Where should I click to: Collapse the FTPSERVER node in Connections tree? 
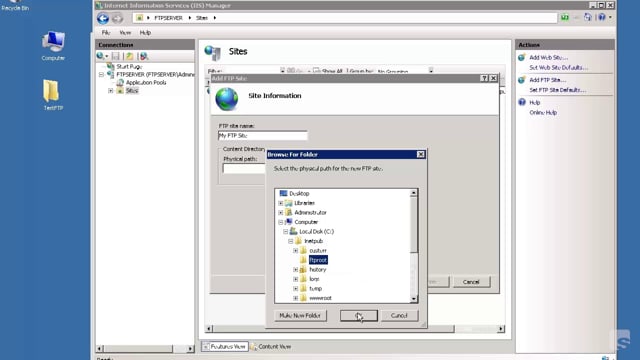coord(101,75)
